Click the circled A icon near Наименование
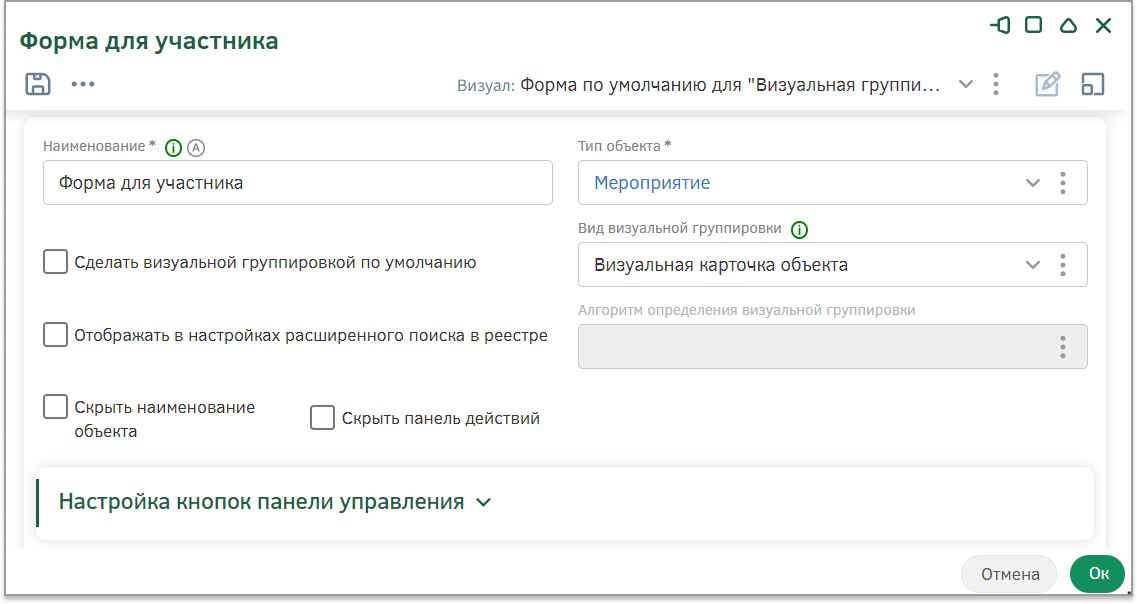The image size is (1137, 604). coord(196,148)
